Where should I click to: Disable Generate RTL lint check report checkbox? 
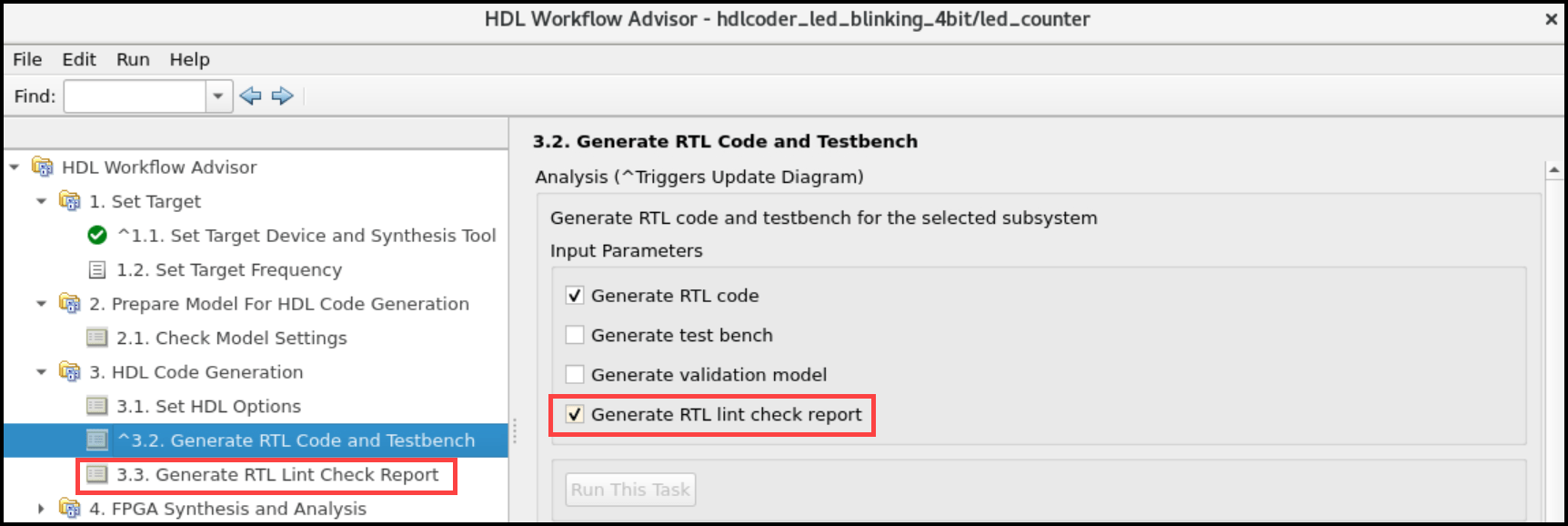coord(575,415)
